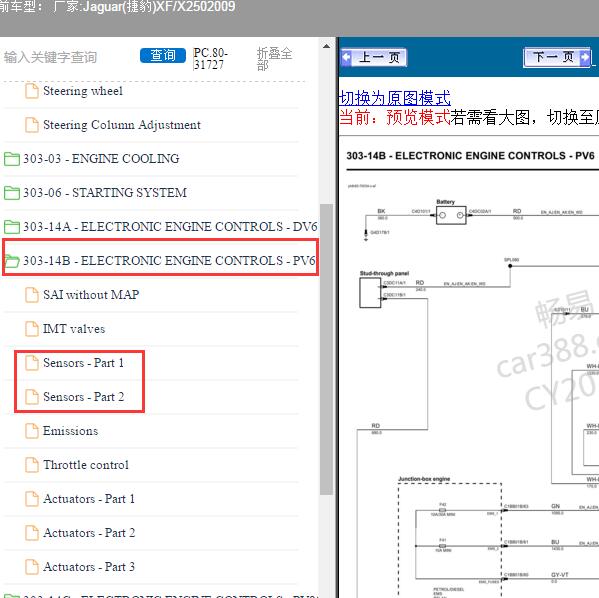
Task: Open the Steering wheel document icon
Action: point(32,91)
